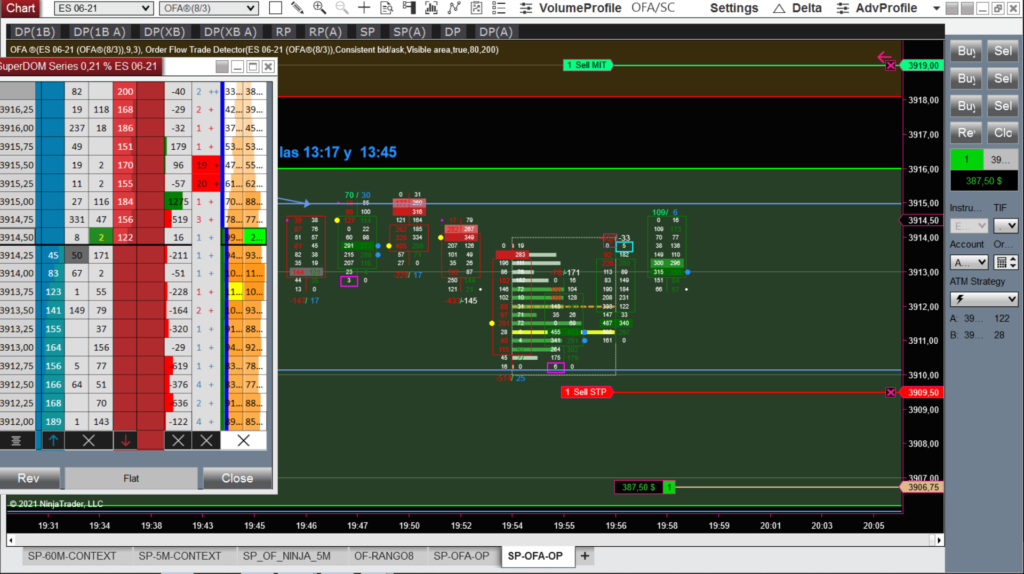The image size is (1024, 574).
Task: Click the Delta toolbar button
Action: click(x=807, y=8)
